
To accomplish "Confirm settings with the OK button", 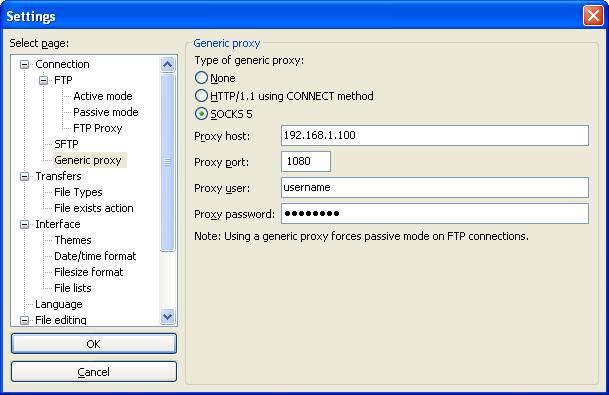I will (94, 343).
